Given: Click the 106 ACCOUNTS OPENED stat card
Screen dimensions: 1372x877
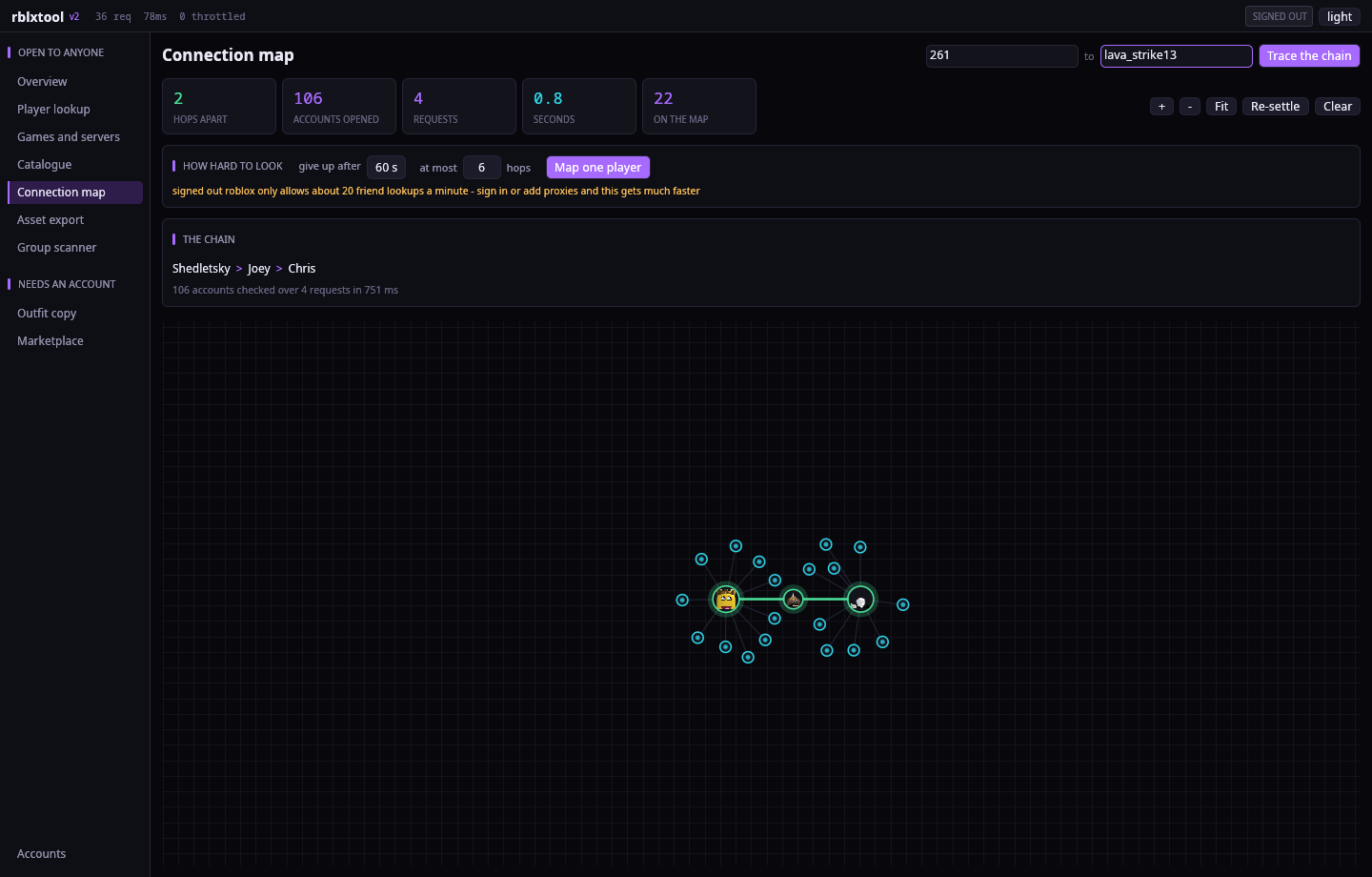Looking at the screenshot, I should pos(339,107).
